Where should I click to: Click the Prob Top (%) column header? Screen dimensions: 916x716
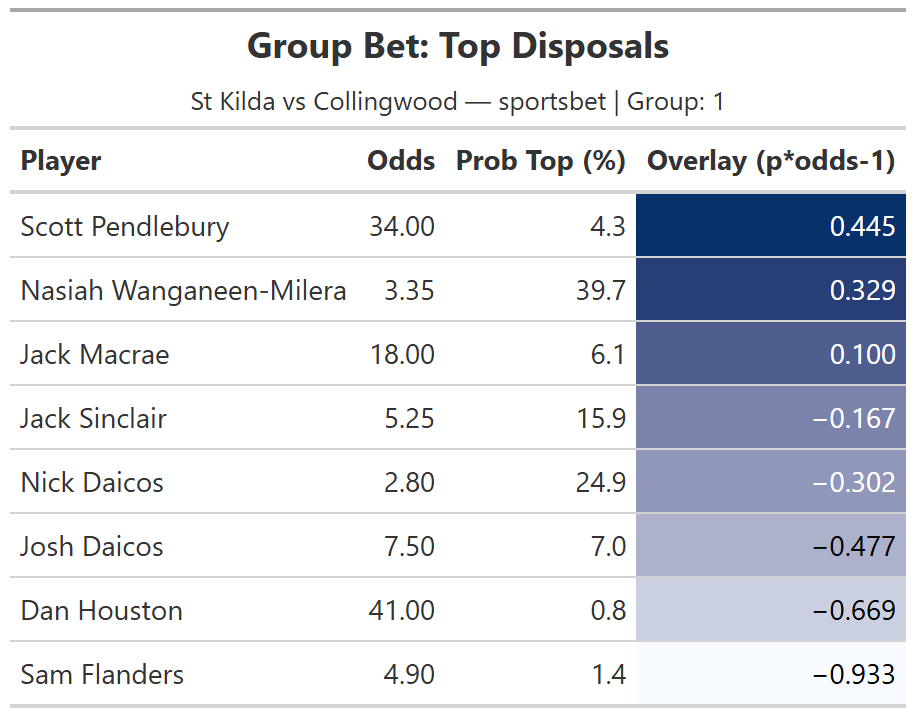(540, 161)
